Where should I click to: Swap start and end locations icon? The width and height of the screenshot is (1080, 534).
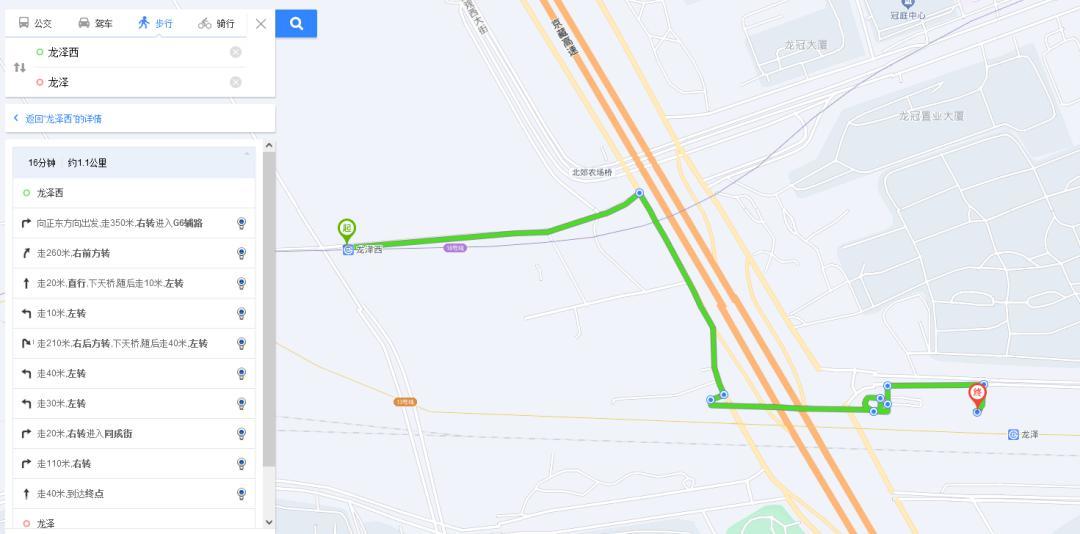[19, 68]
